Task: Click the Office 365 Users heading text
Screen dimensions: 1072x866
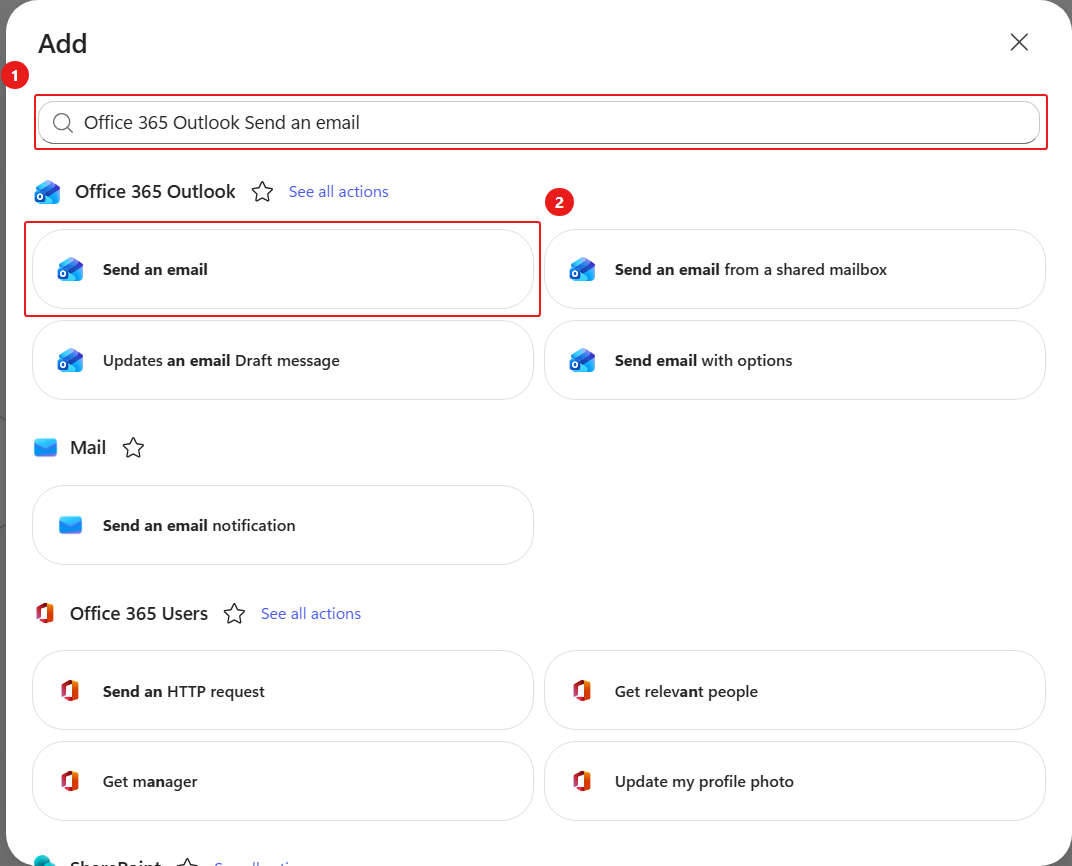Action: click(x=139, y=614)
